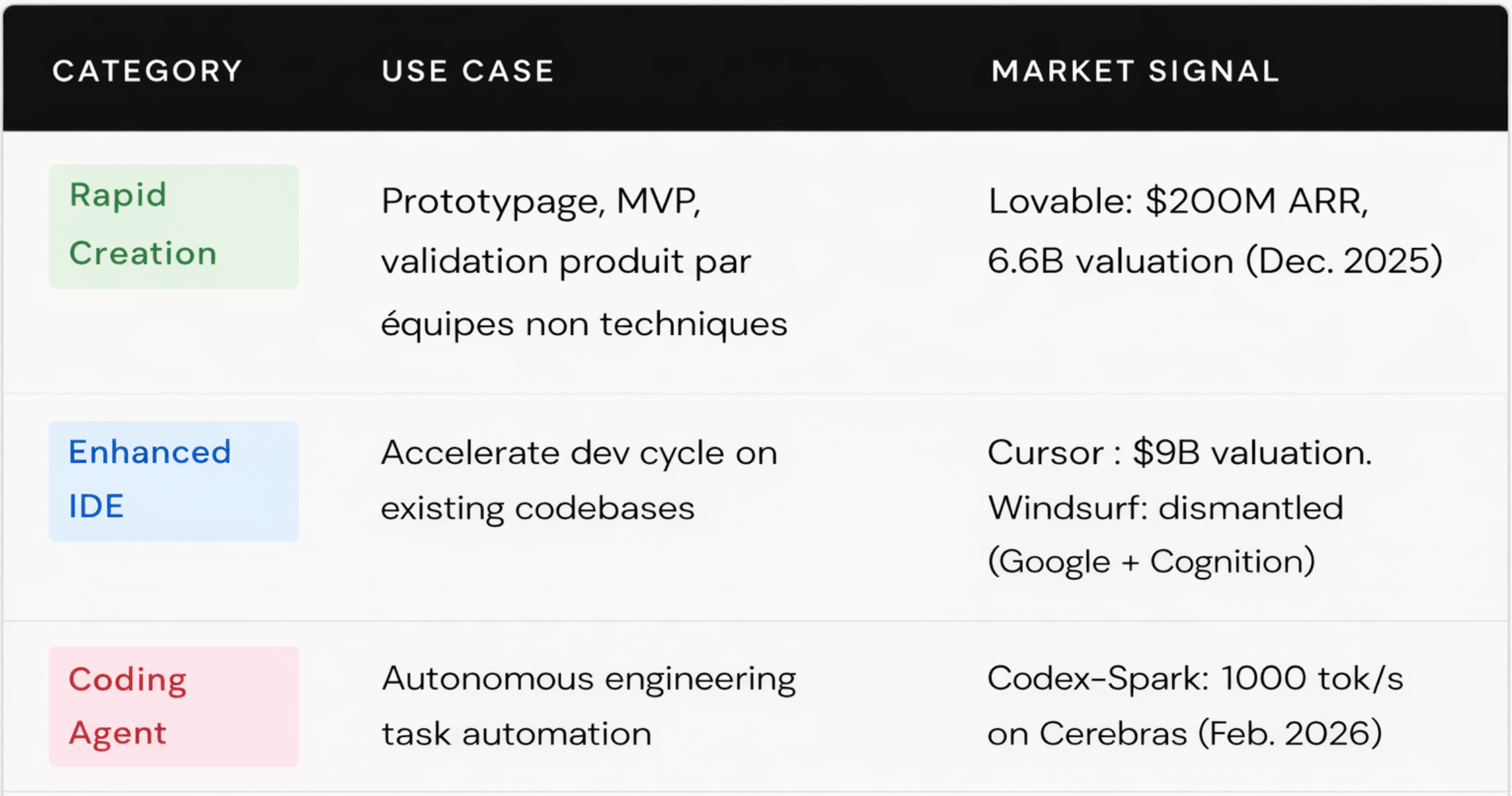The image size is (1512, 796).
Task: Select the green Rapid Creation badge
Action: [173, 226]
